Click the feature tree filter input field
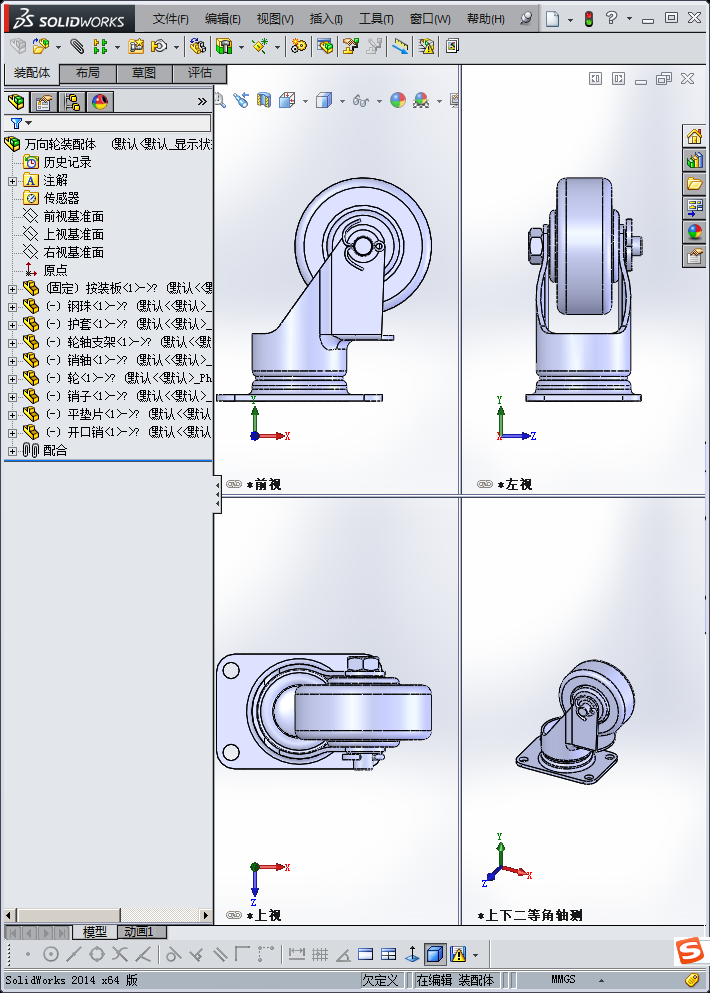The image size is (710, 993). [x=108, y=123]
